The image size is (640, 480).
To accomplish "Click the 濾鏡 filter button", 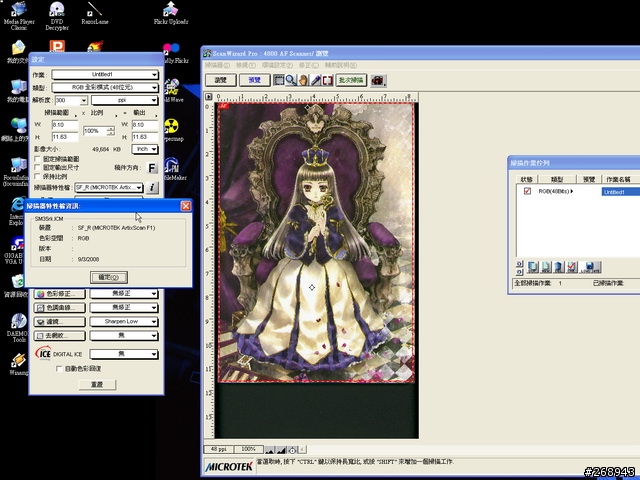I will [x=60, y=322].
